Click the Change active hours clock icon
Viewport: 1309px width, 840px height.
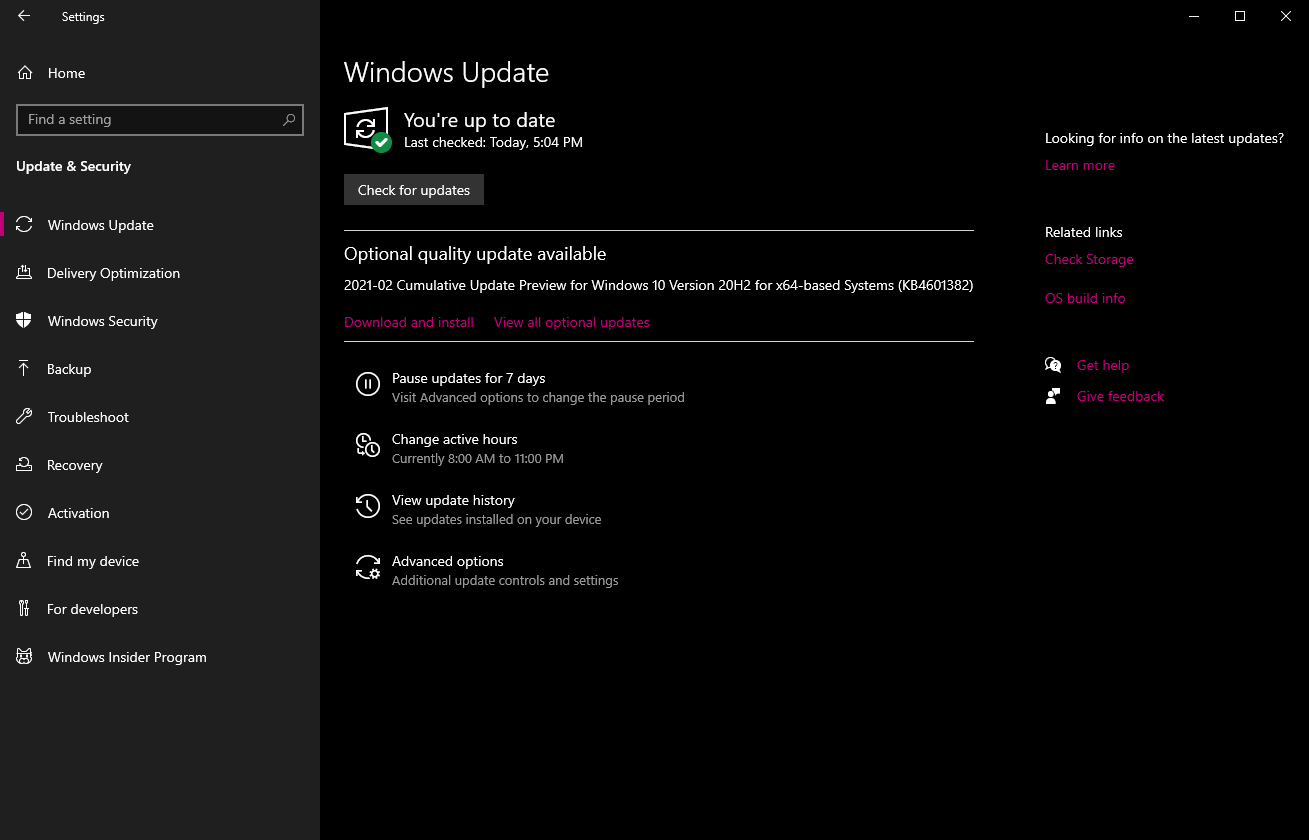point(367,445)
